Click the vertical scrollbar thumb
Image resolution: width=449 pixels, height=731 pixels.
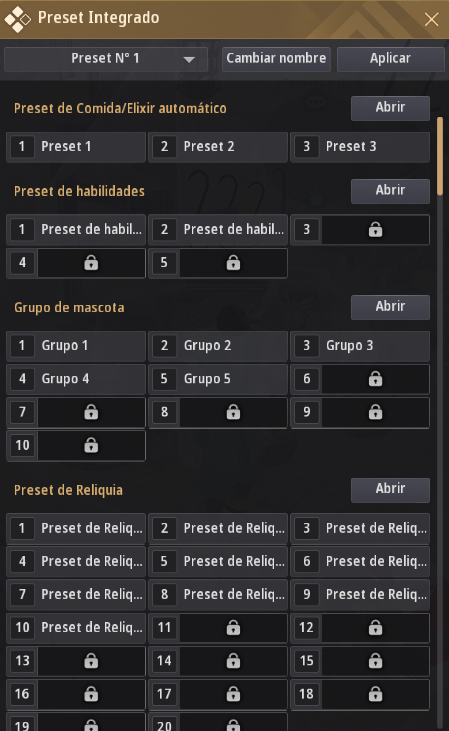click(440, 156)
